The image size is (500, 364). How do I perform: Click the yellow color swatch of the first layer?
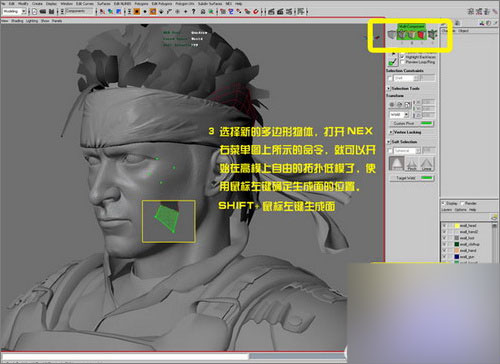pyautogui.click(x=457, y=226)
